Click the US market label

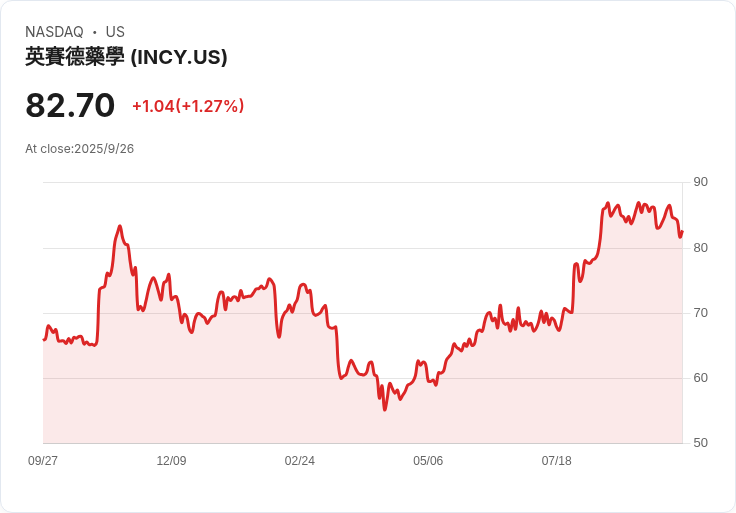pos(115,32)
